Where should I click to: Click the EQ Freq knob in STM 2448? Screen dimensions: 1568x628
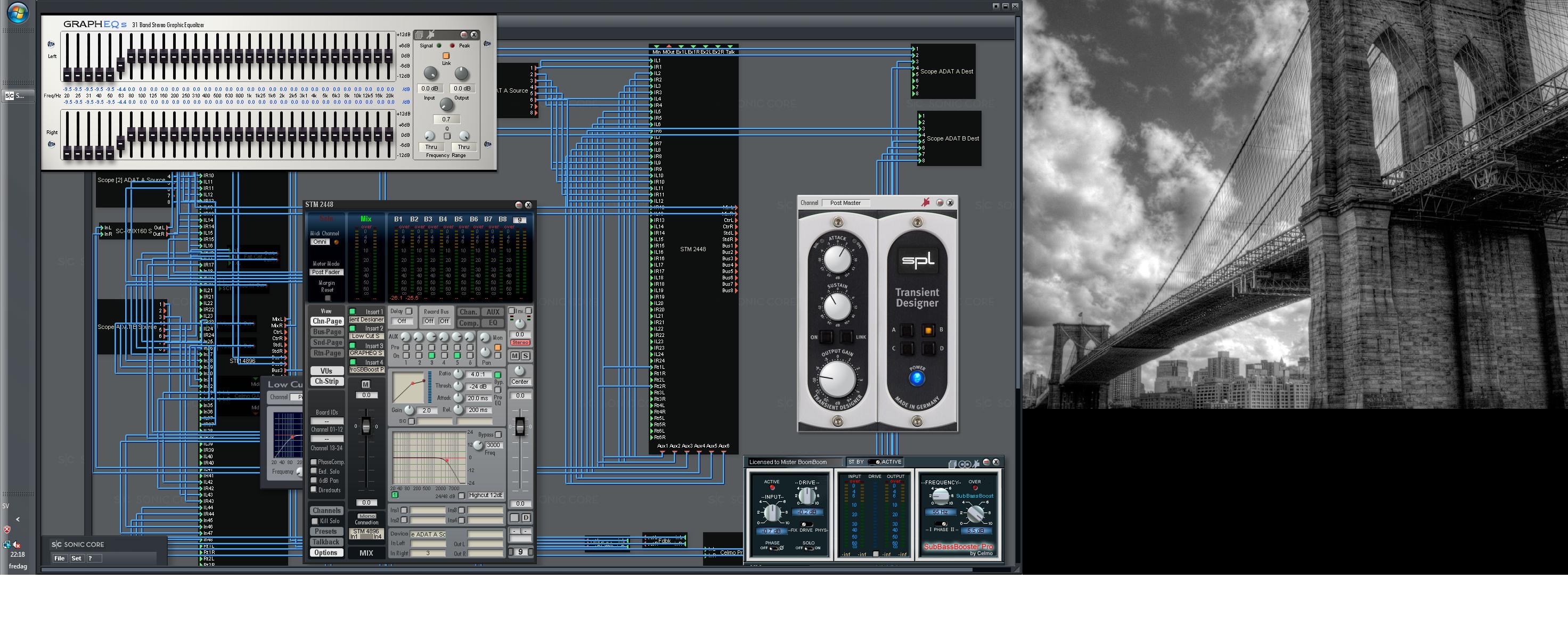[x=478, y=445]
